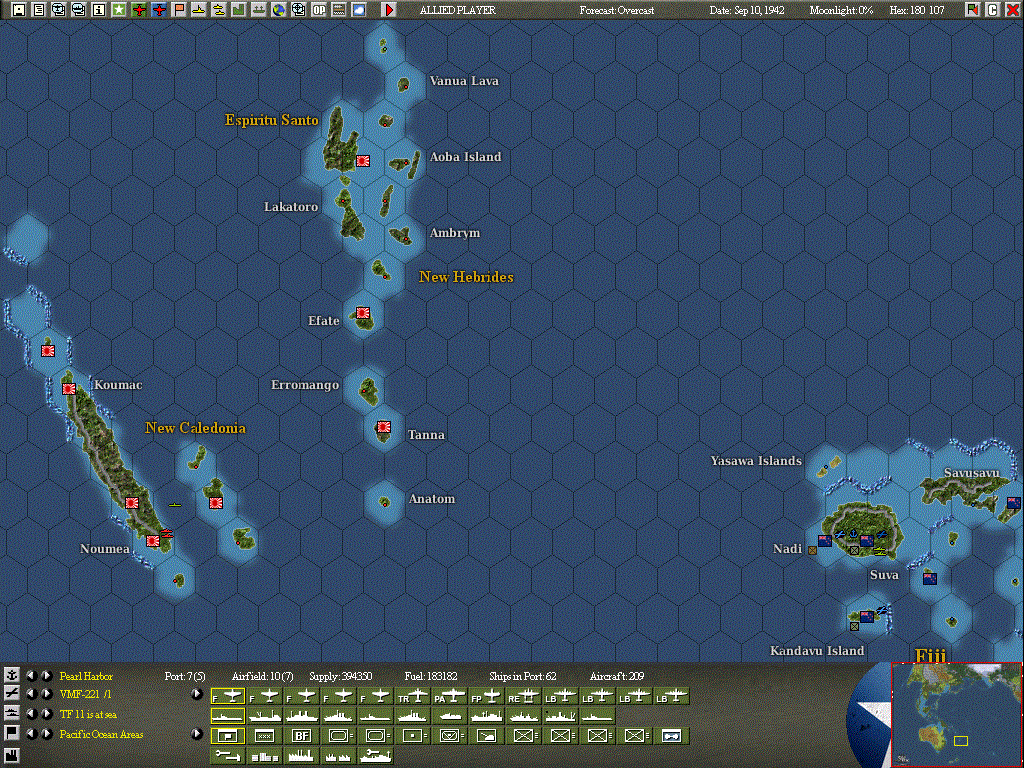Click 'TF 11 is at sea' text

click(88, 714)
